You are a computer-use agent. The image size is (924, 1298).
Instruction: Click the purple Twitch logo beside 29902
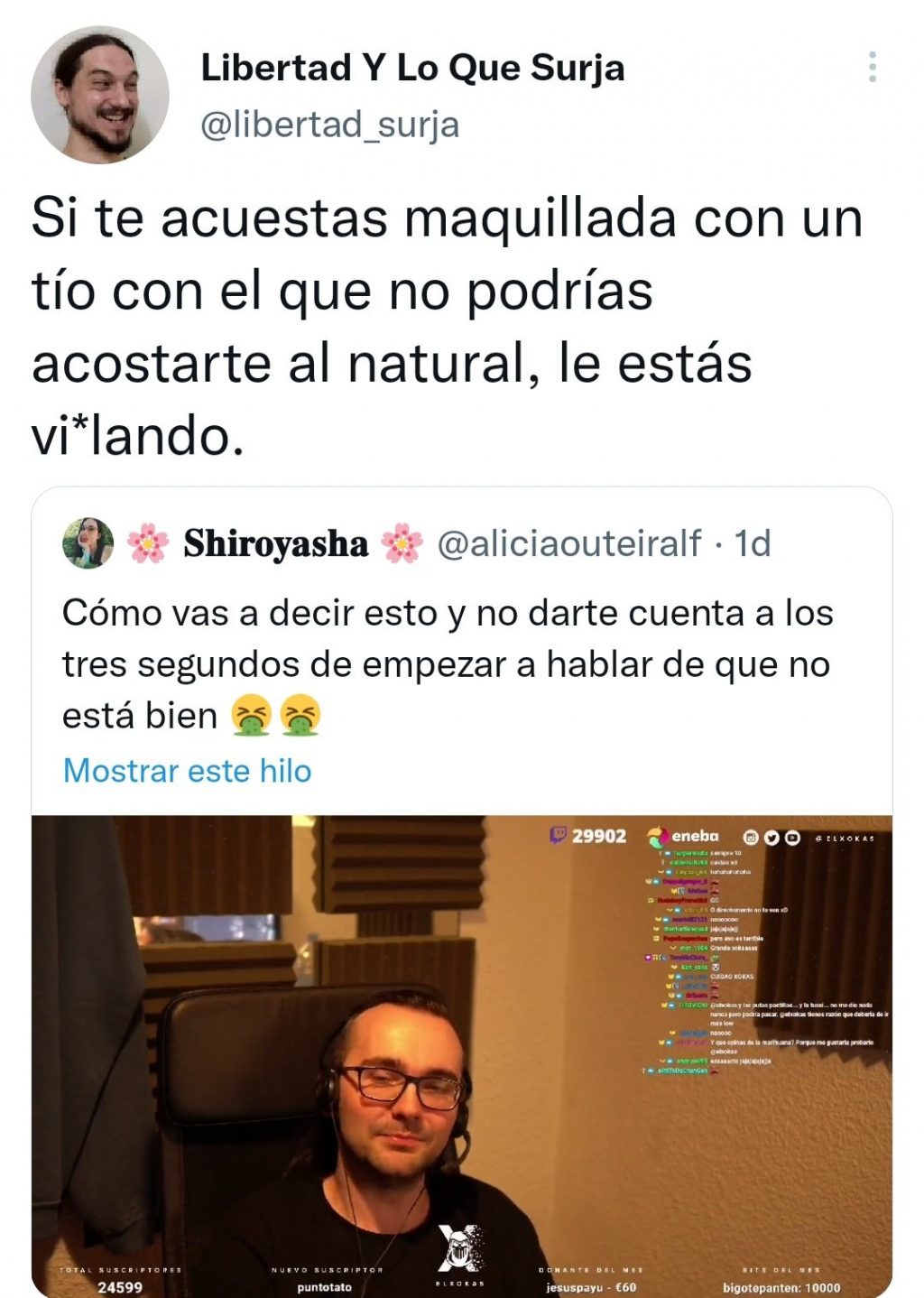click(x=559, y=836)
